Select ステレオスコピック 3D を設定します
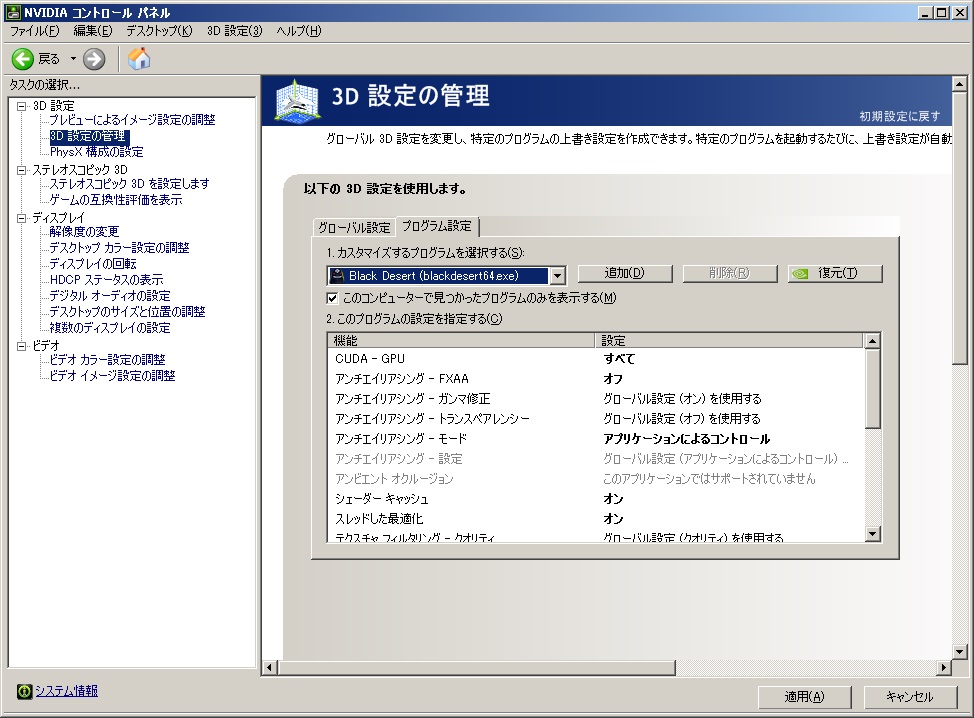 click(x=129, y=184)
